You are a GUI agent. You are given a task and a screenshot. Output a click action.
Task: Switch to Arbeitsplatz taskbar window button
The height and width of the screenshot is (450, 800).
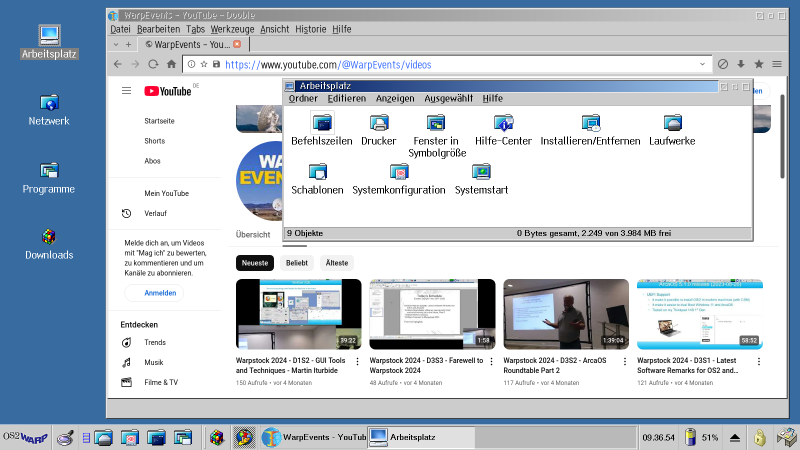[421, 437]
